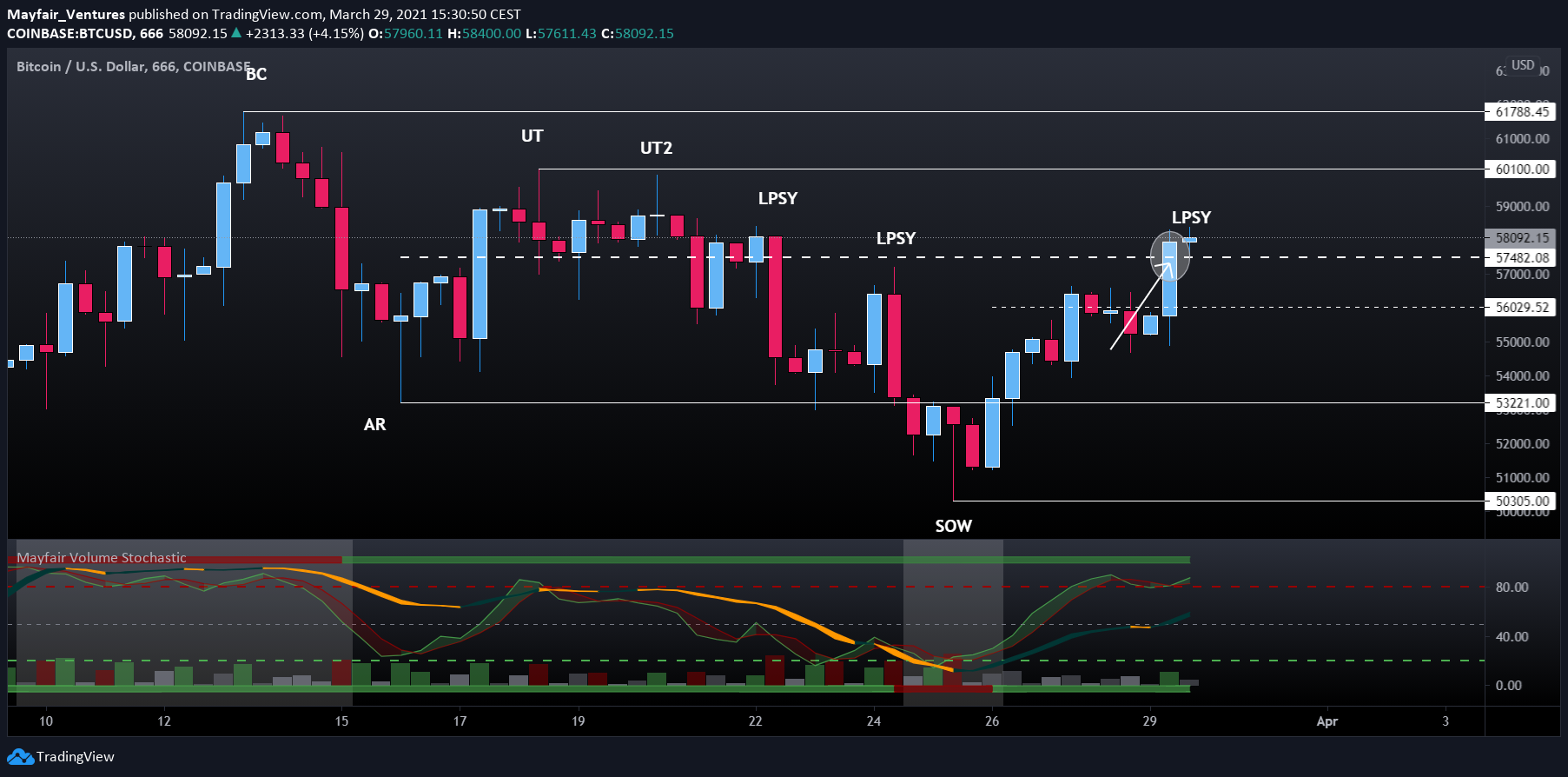Click the COINBASE:BTCUSD symbol text

tap(70, 33)
